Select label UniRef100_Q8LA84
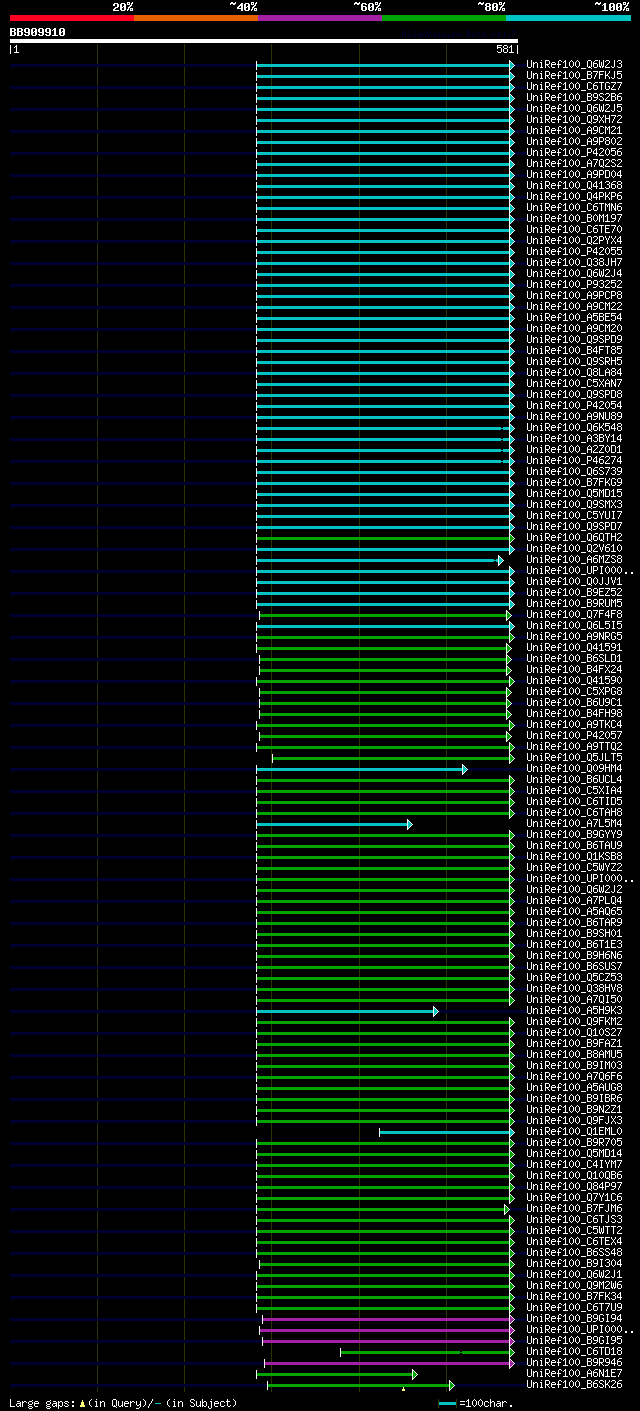 pos(574,372)
